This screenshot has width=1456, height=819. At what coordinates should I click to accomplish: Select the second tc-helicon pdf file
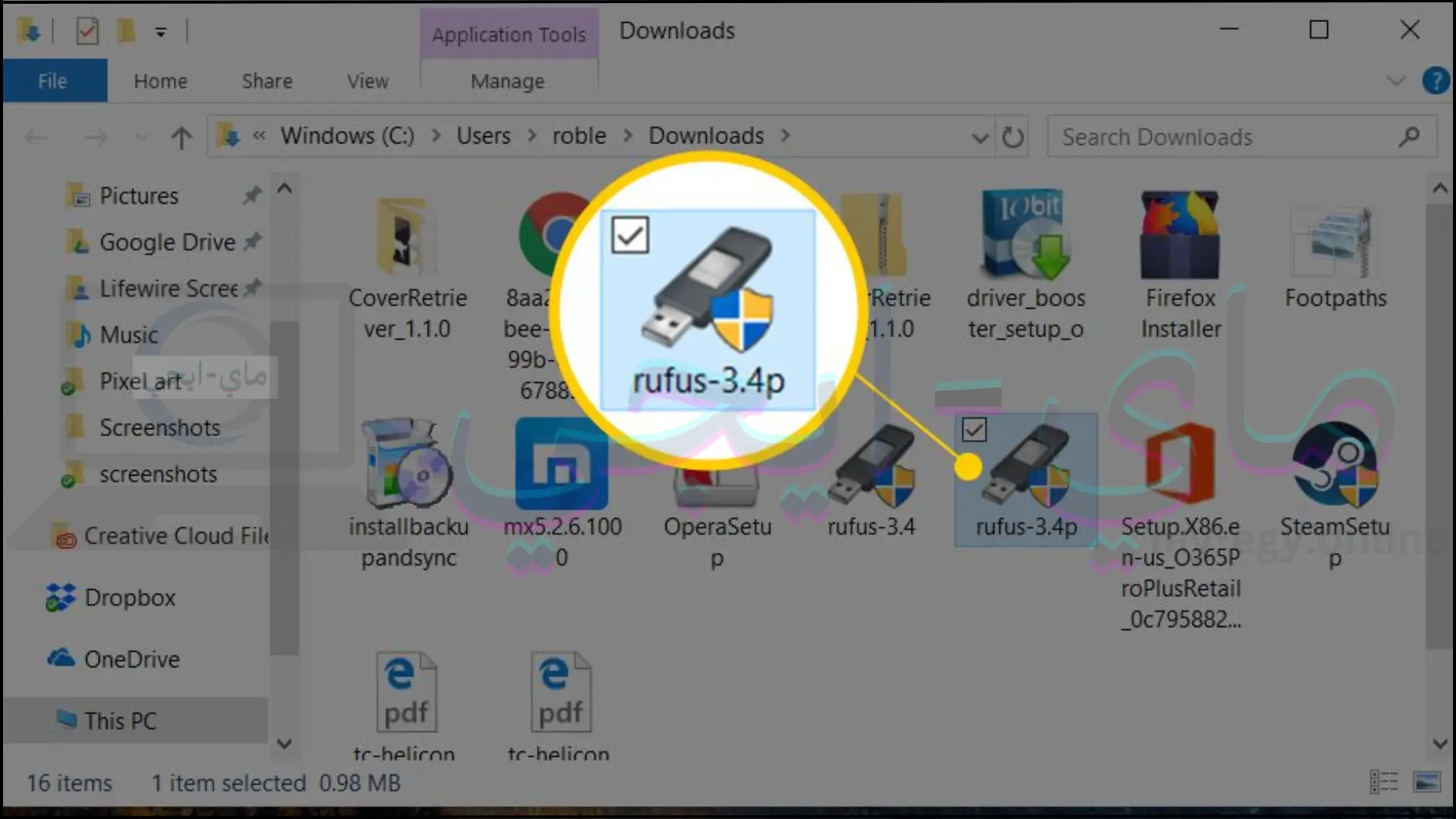561,692
